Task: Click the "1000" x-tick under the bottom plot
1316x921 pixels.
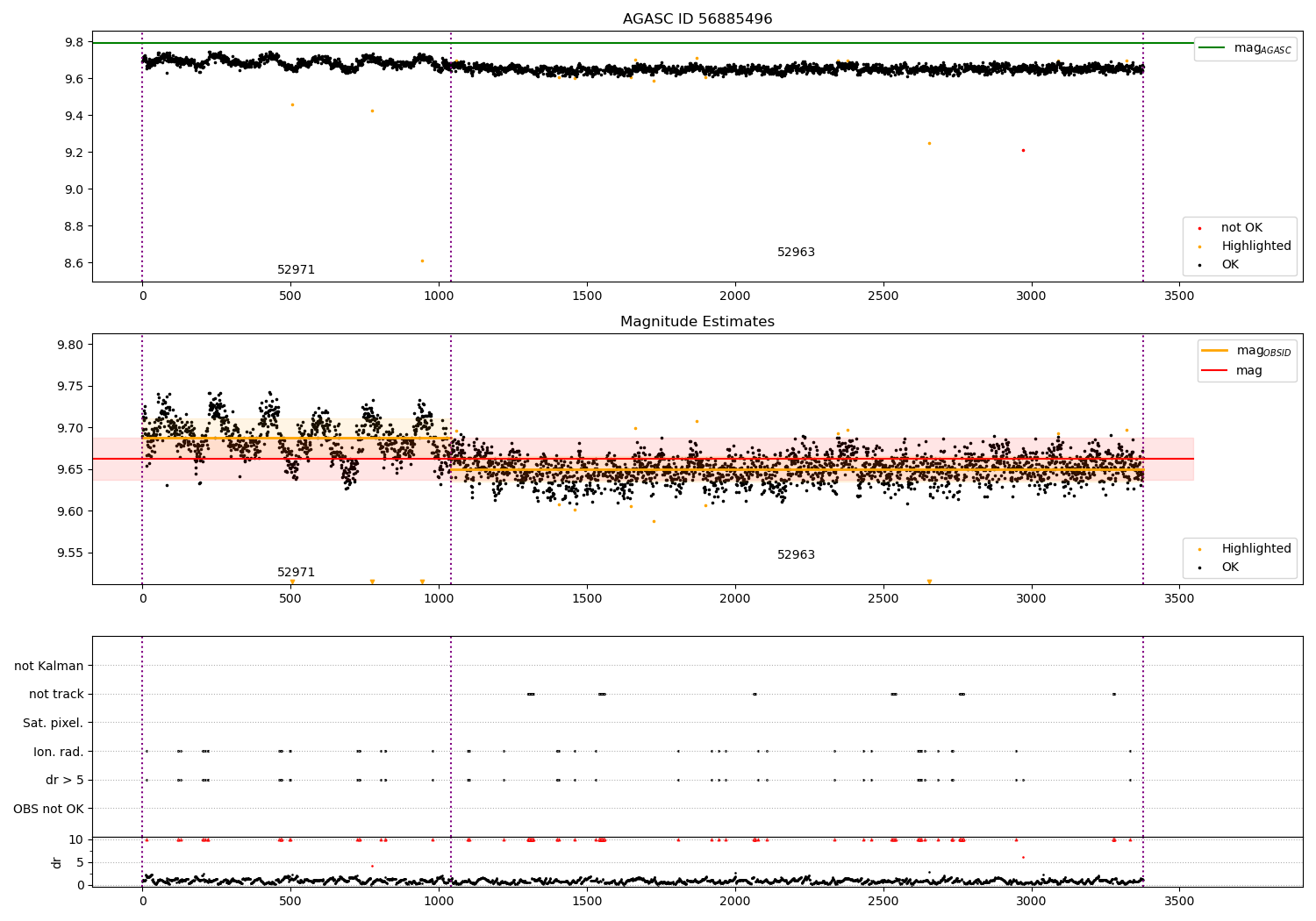Action: click(439, 901)
